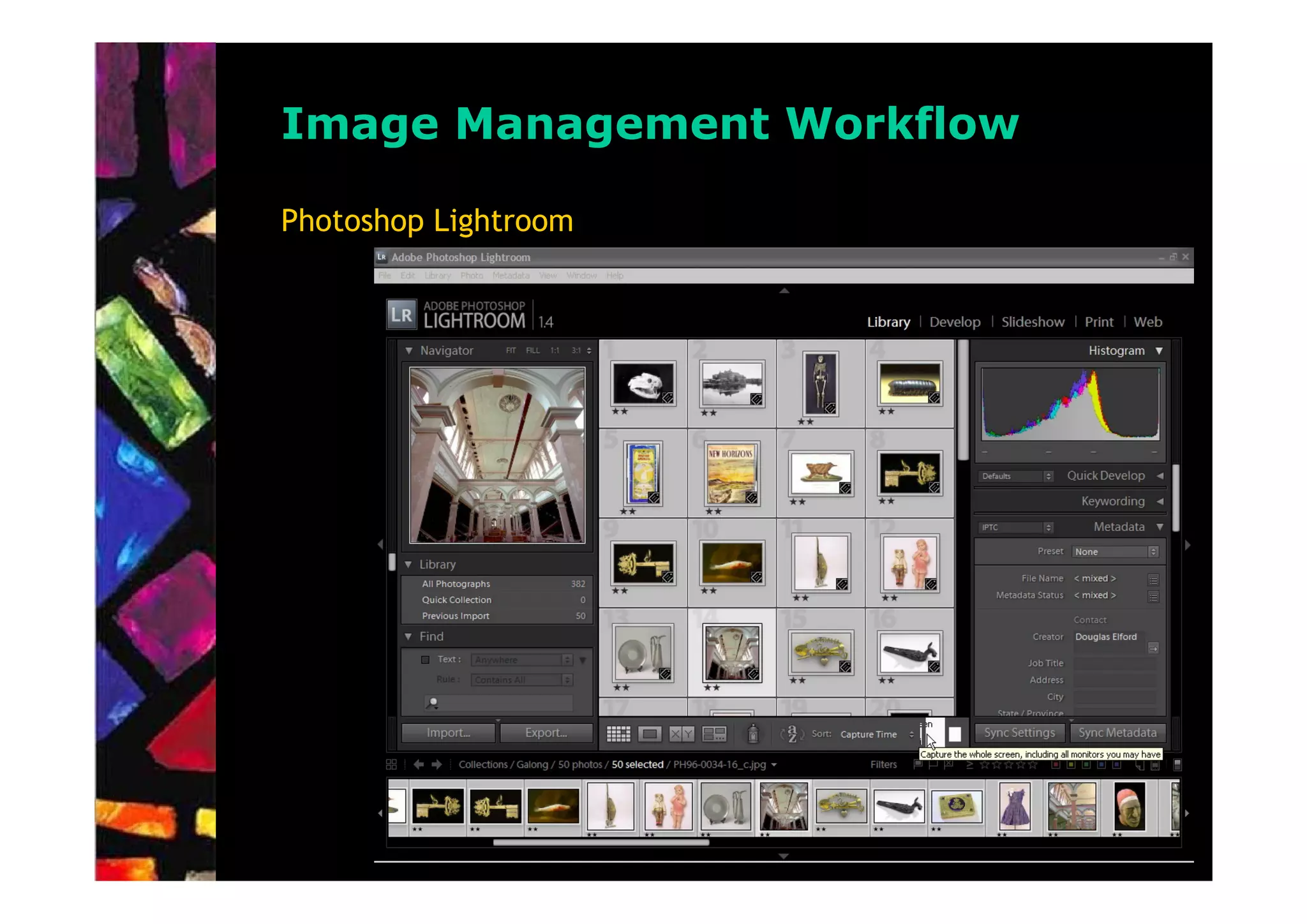The width and height of the screenshot is (1307, 924).
Task: Open Survey view icon in toolbar
Action: click(714, 734)
